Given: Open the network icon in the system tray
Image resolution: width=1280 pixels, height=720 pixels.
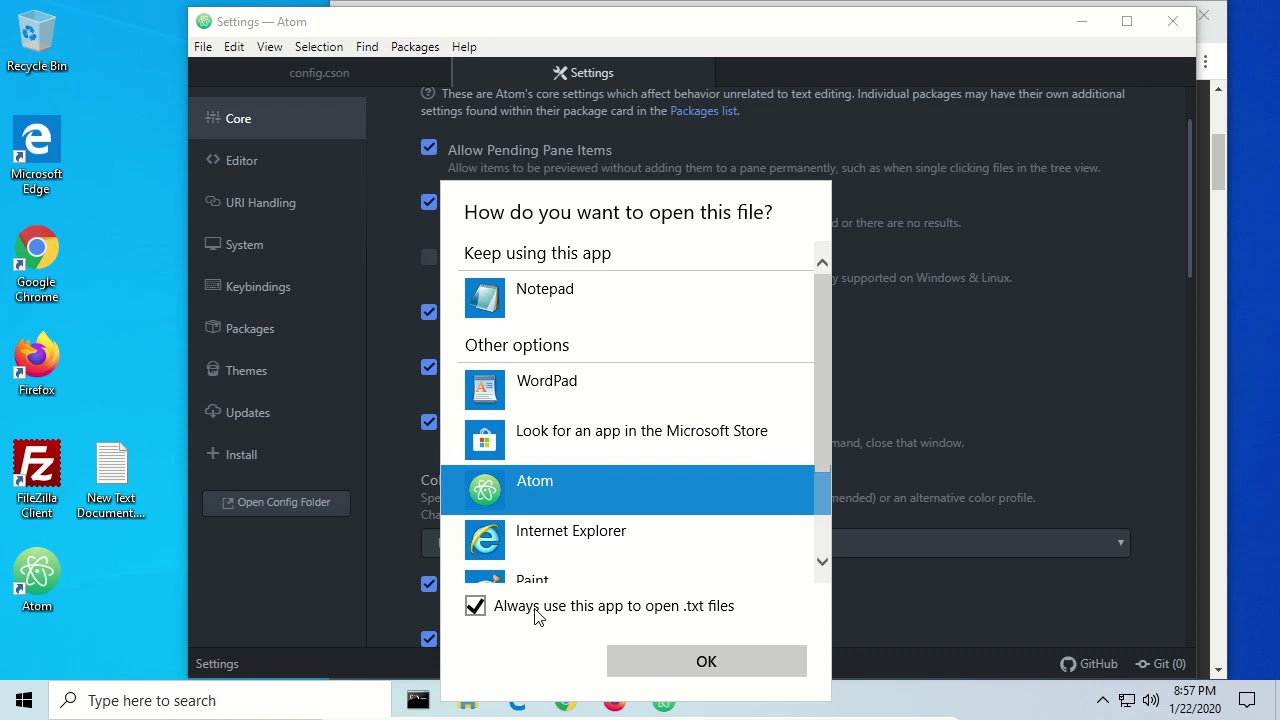Looking at the screenshot, I should 1127,700.
